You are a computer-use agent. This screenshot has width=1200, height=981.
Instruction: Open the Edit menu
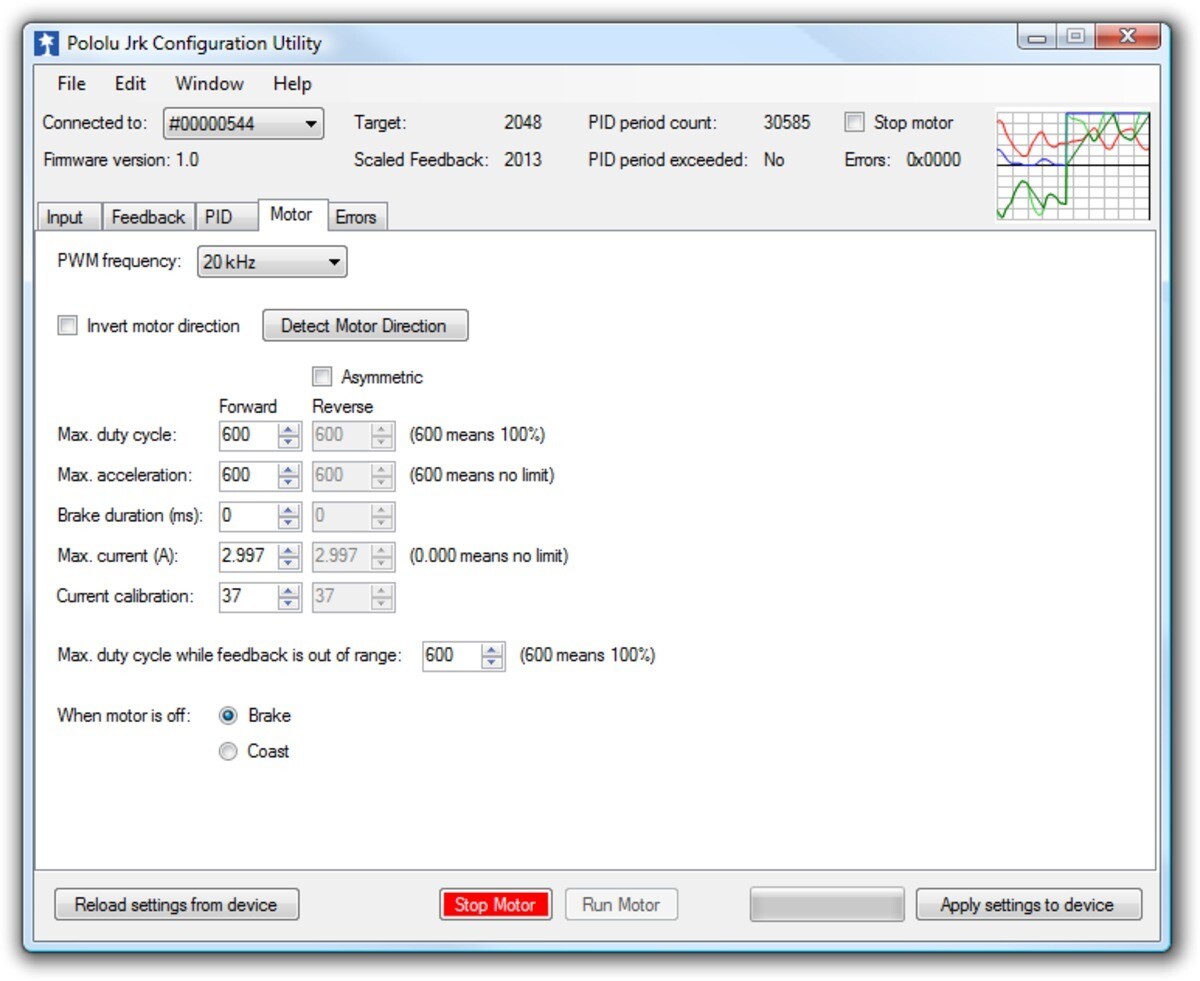[130, 84]
